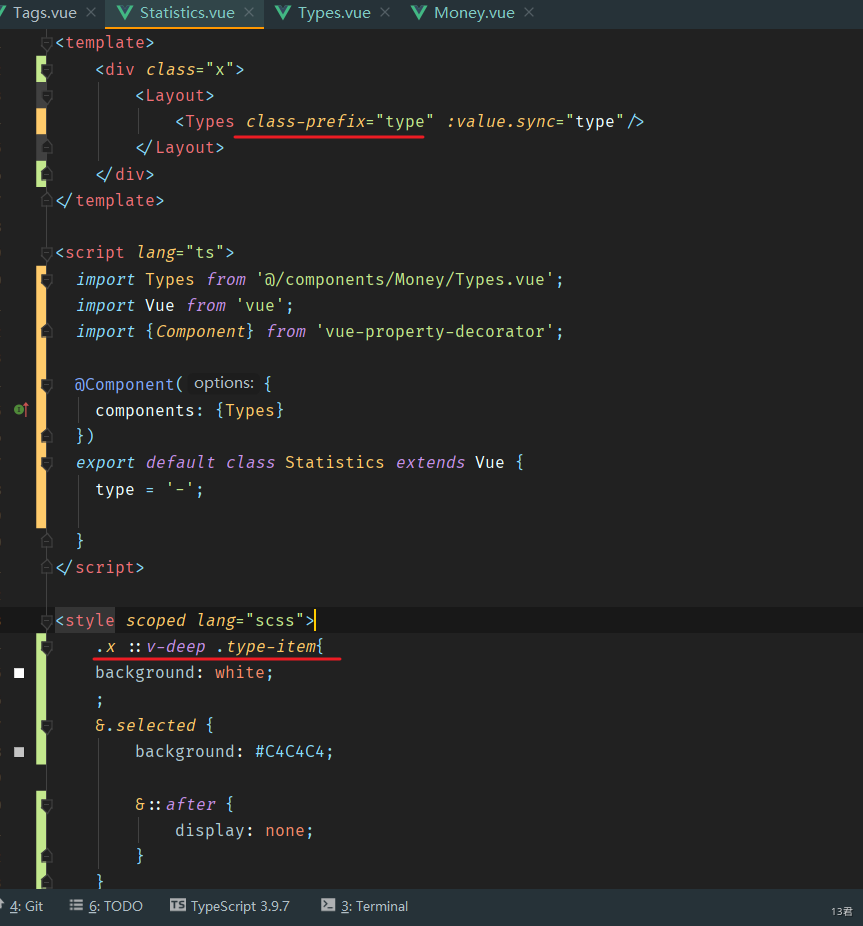Switch to the Money.vue tab
The height and width of the screenshot is (926, 863).
click(474, 13)
